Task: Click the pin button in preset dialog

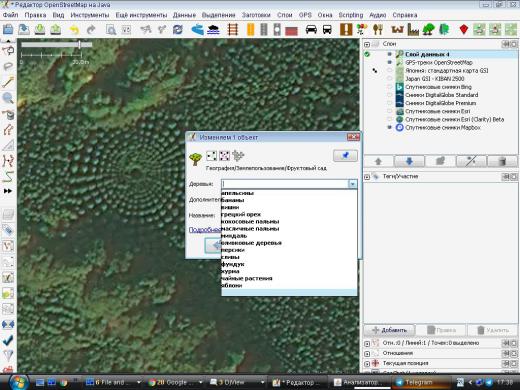Action: tap(345, 155)
